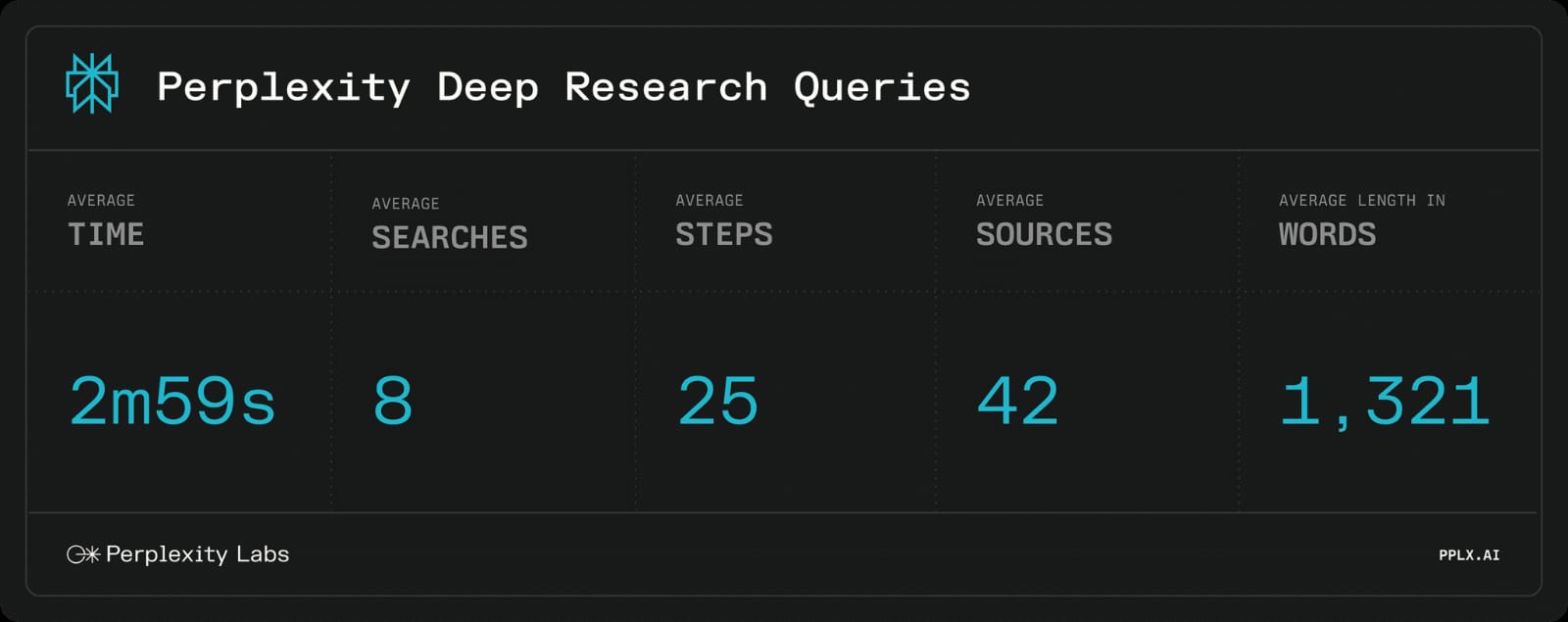Click the '2m59s' average time value

(x=172, y=402)
